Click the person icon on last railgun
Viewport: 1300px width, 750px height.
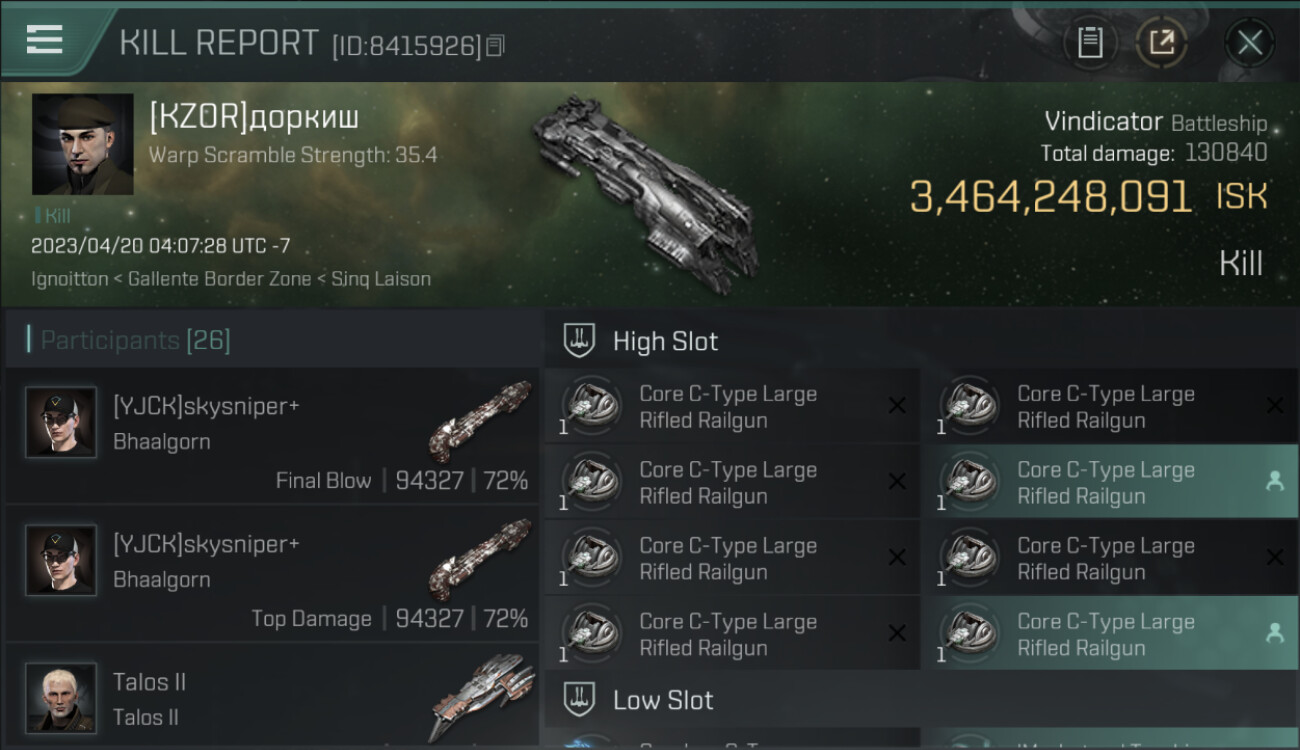pos(1274,632)
